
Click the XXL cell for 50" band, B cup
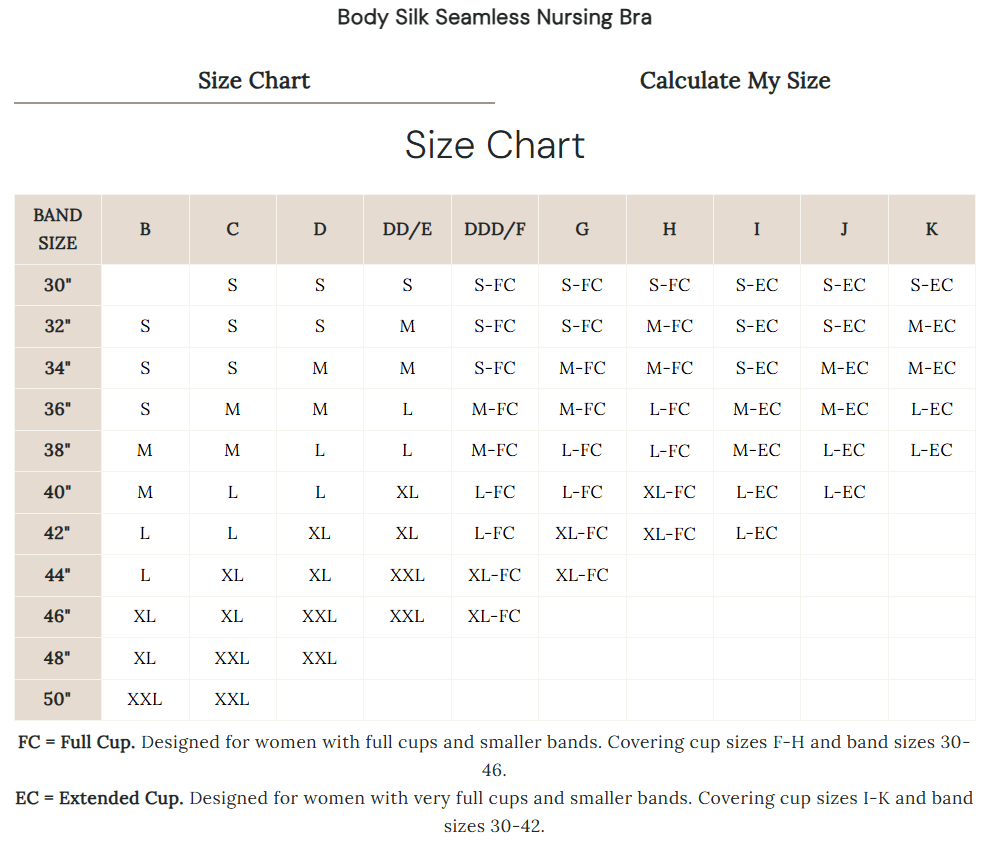[145, 699]
